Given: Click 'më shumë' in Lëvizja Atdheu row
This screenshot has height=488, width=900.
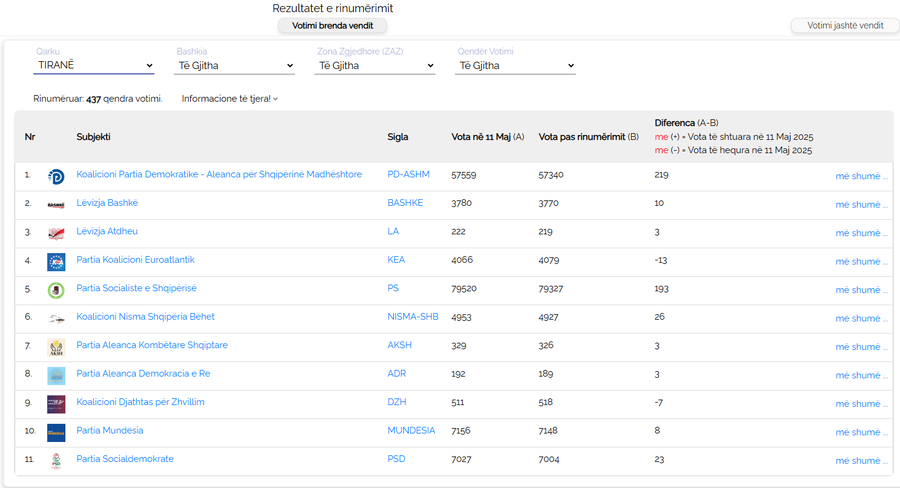Looking at the screenshot, I should 862,233.
